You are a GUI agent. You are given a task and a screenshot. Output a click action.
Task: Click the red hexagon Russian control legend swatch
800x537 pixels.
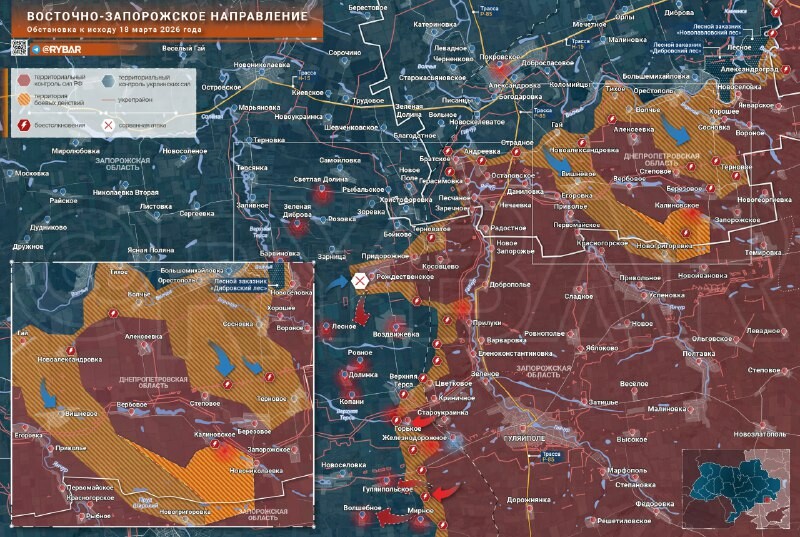click(x=23, y=78)
